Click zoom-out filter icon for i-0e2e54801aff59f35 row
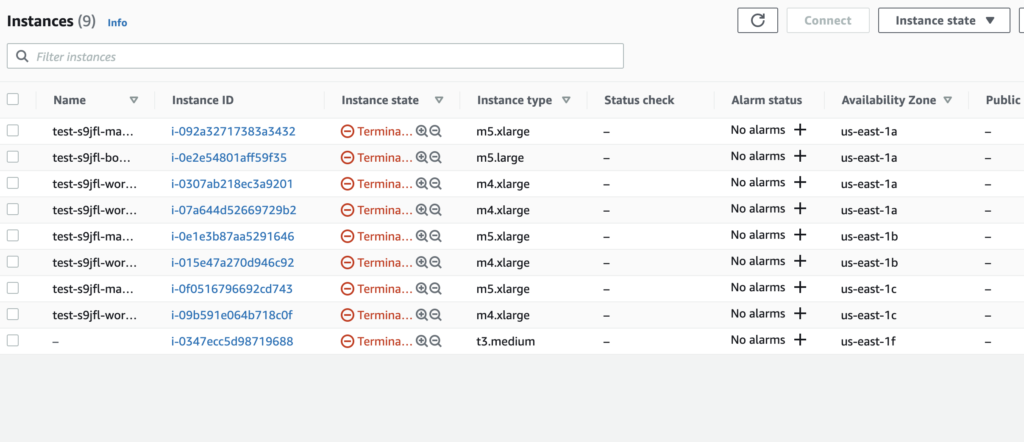The height and width of the screenshot is (442, 1024). (436, 157)
